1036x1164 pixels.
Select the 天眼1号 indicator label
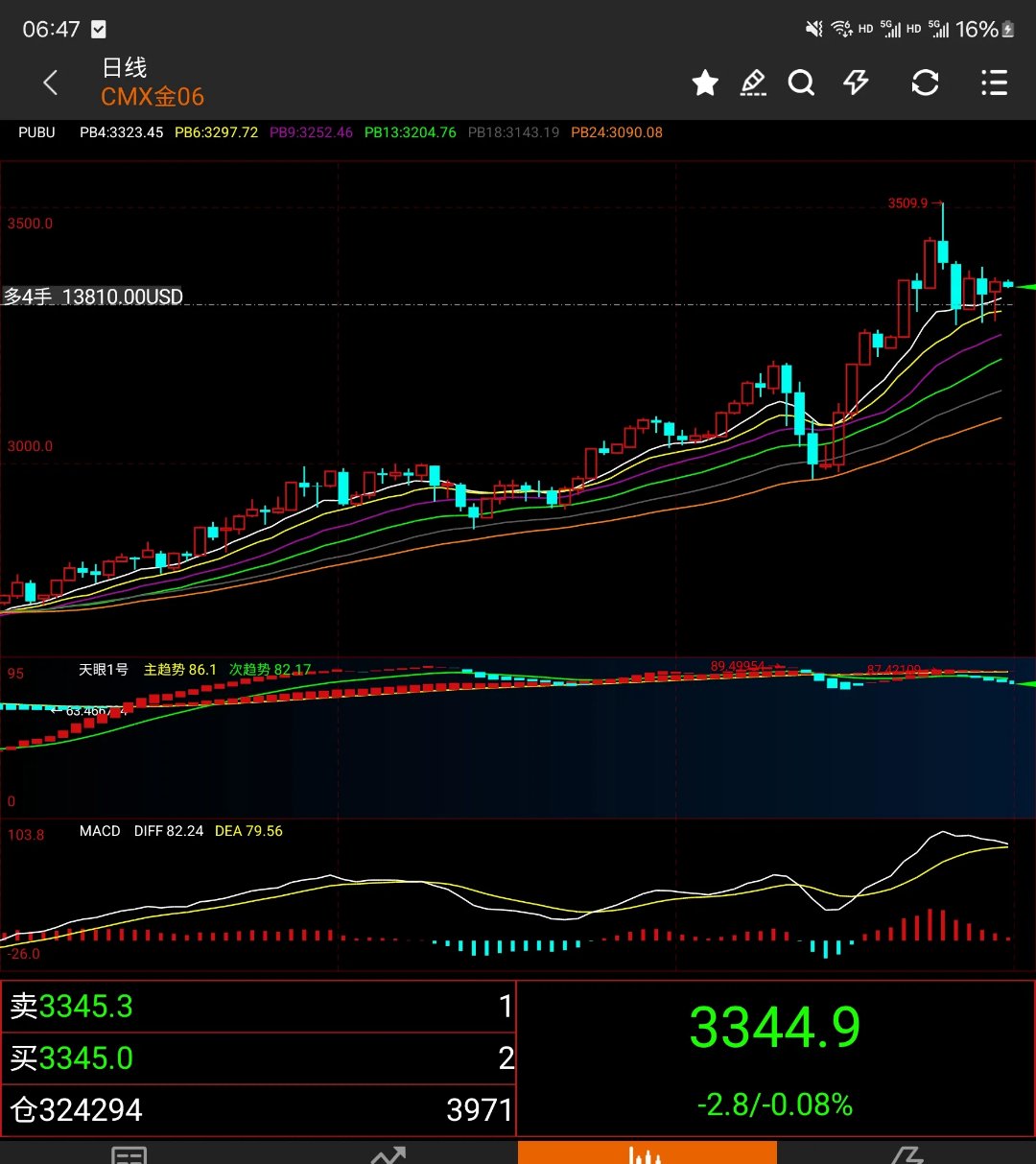103,670
